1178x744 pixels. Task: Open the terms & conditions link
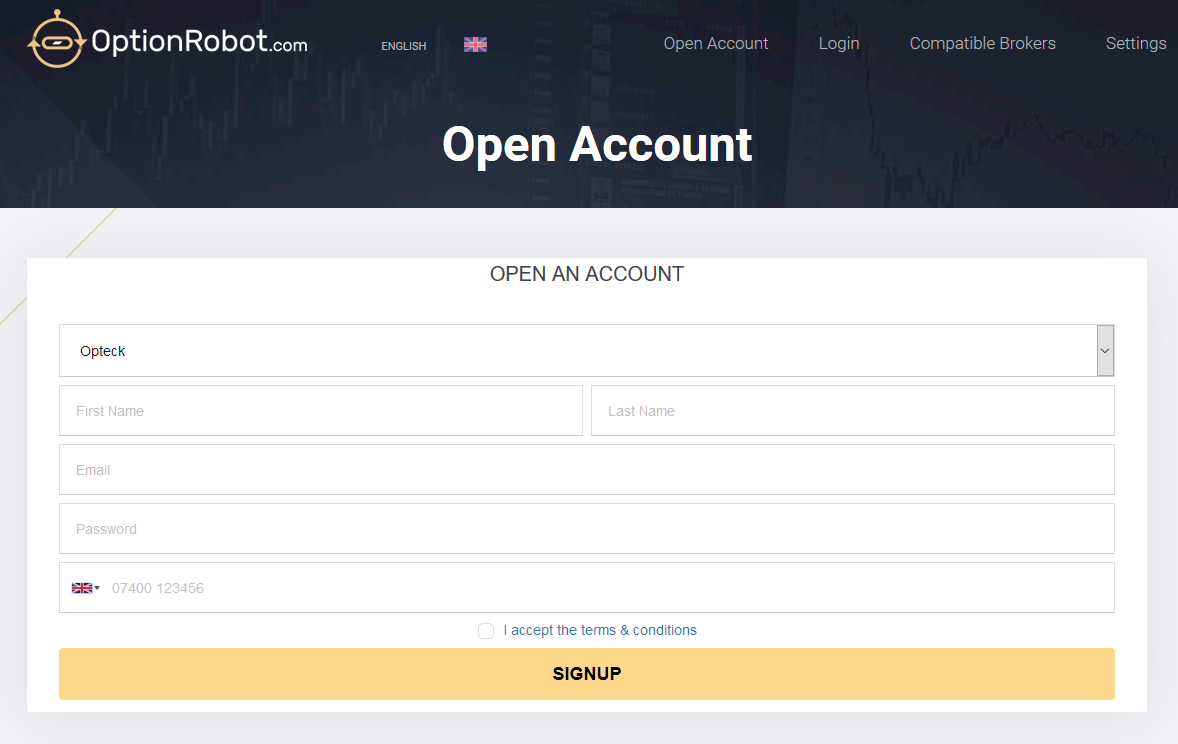click(600, 631)
